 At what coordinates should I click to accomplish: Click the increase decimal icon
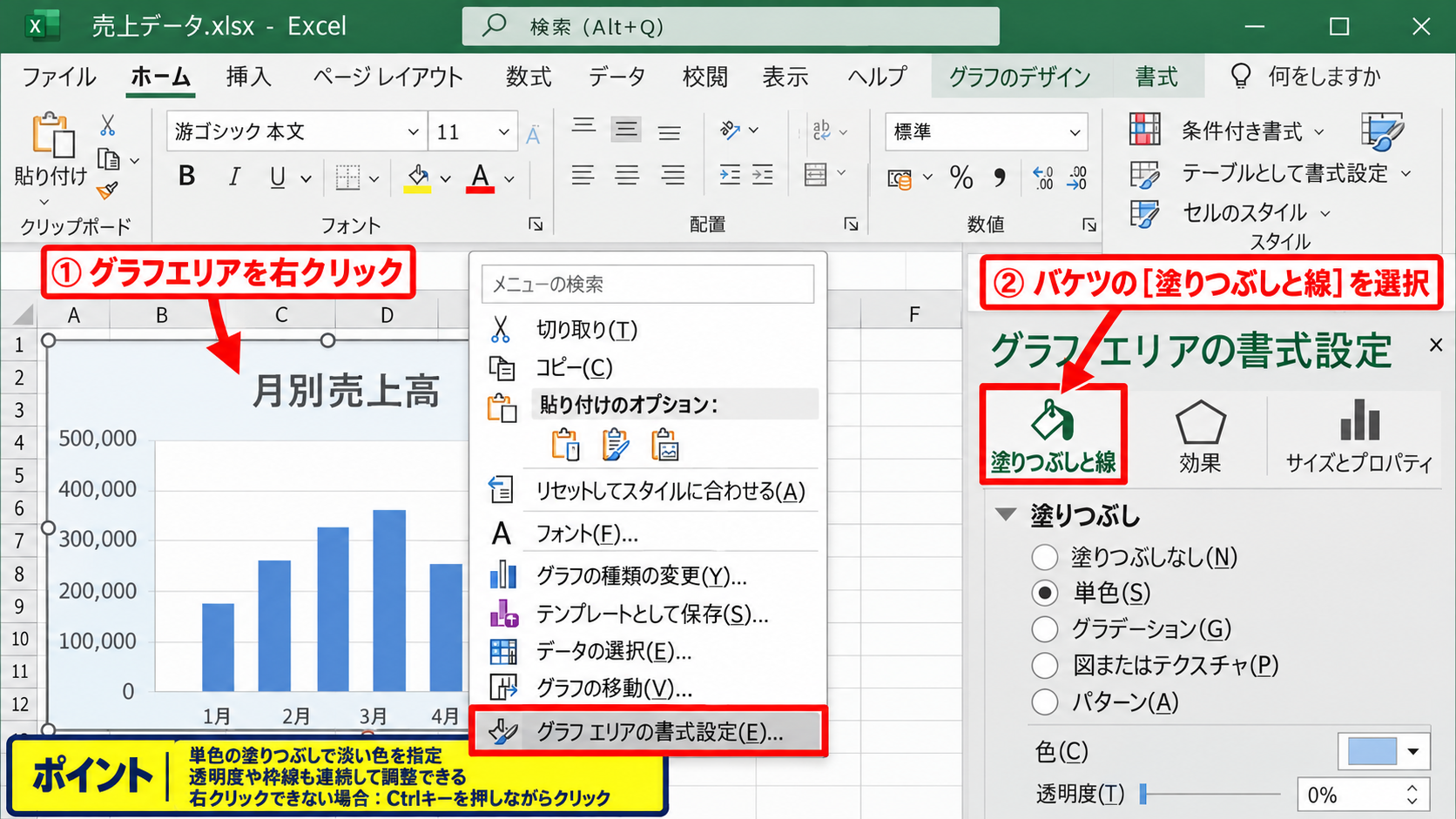coord(1043,178)
